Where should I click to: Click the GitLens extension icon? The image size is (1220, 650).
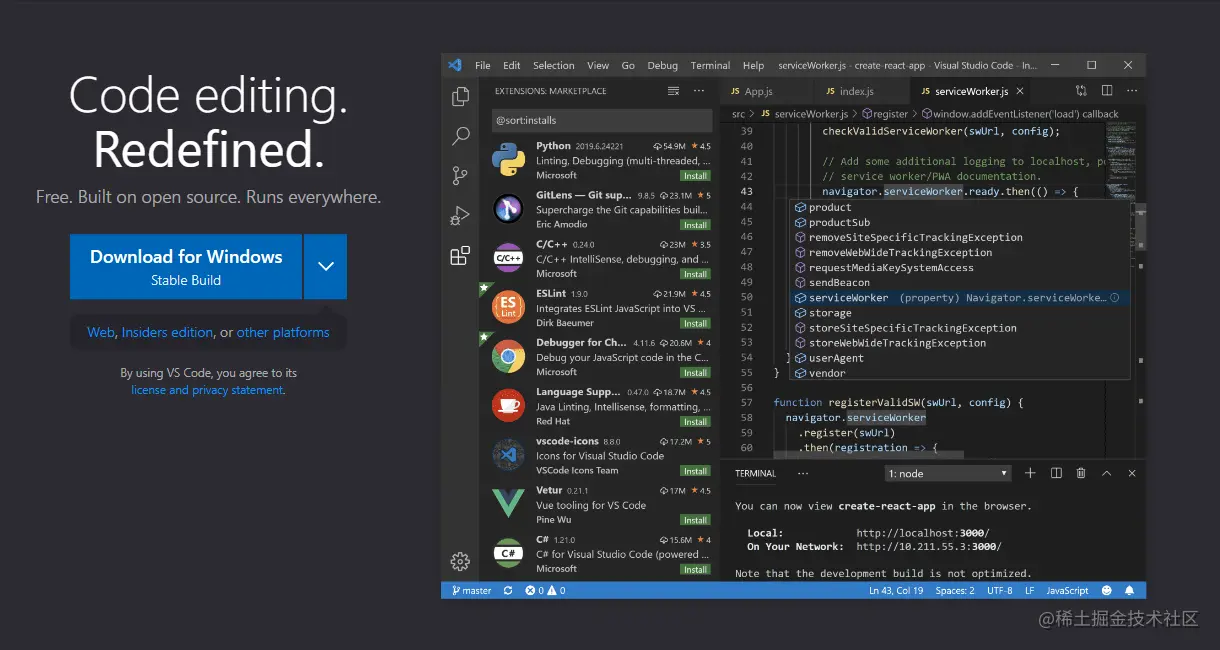click(x=509, y=209)
